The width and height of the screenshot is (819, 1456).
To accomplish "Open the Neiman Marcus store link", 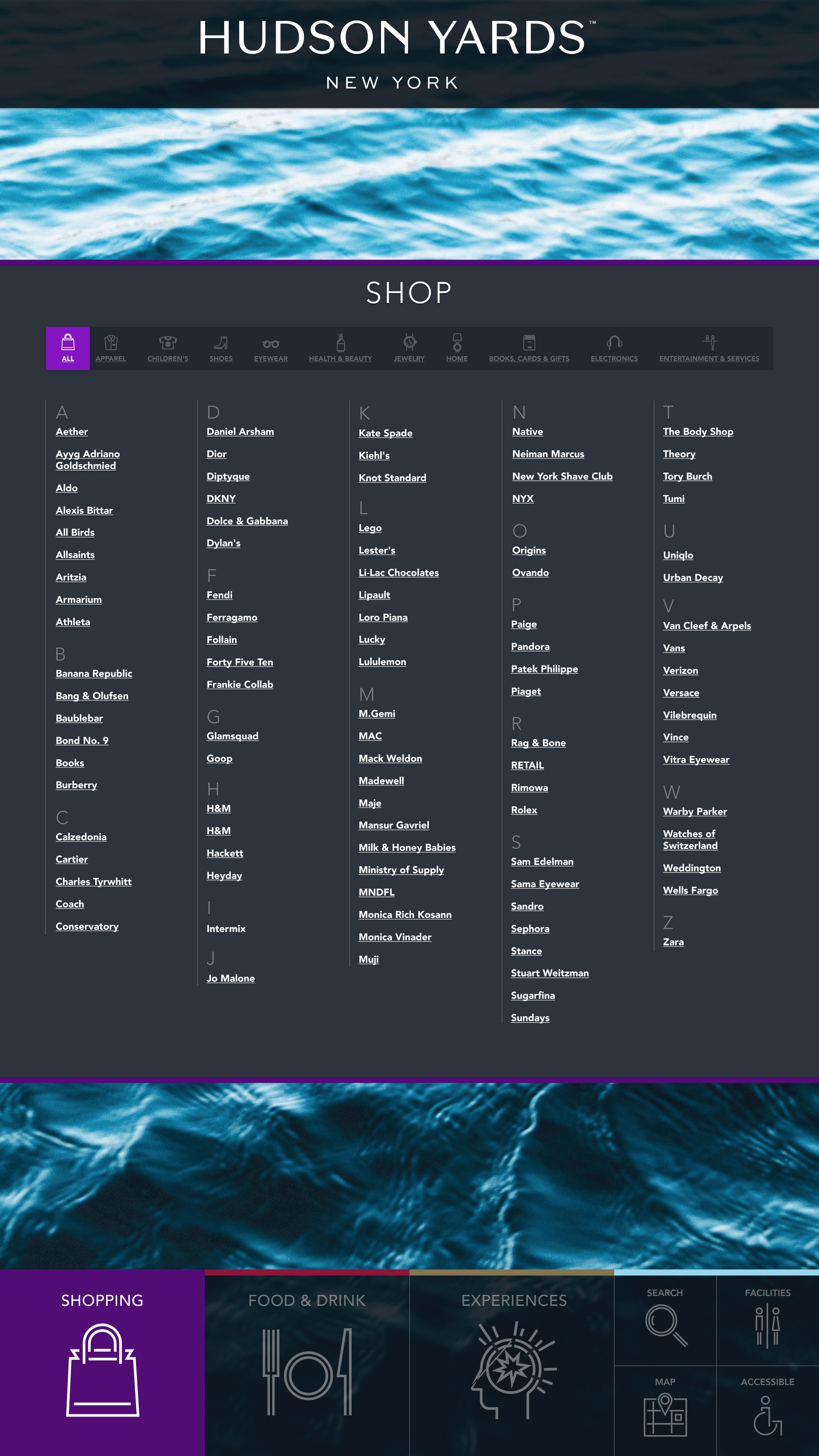I will coord(548,454).
